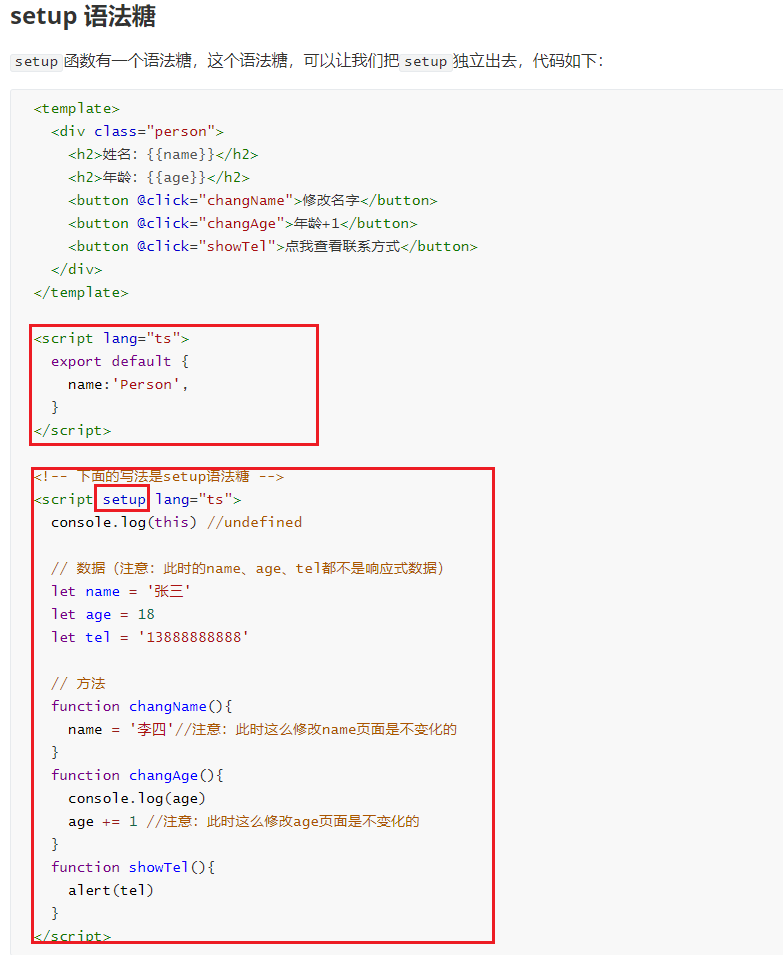Screen dimensions: 783x955
Task: Click the console.log(age) line
Action: 137,798
